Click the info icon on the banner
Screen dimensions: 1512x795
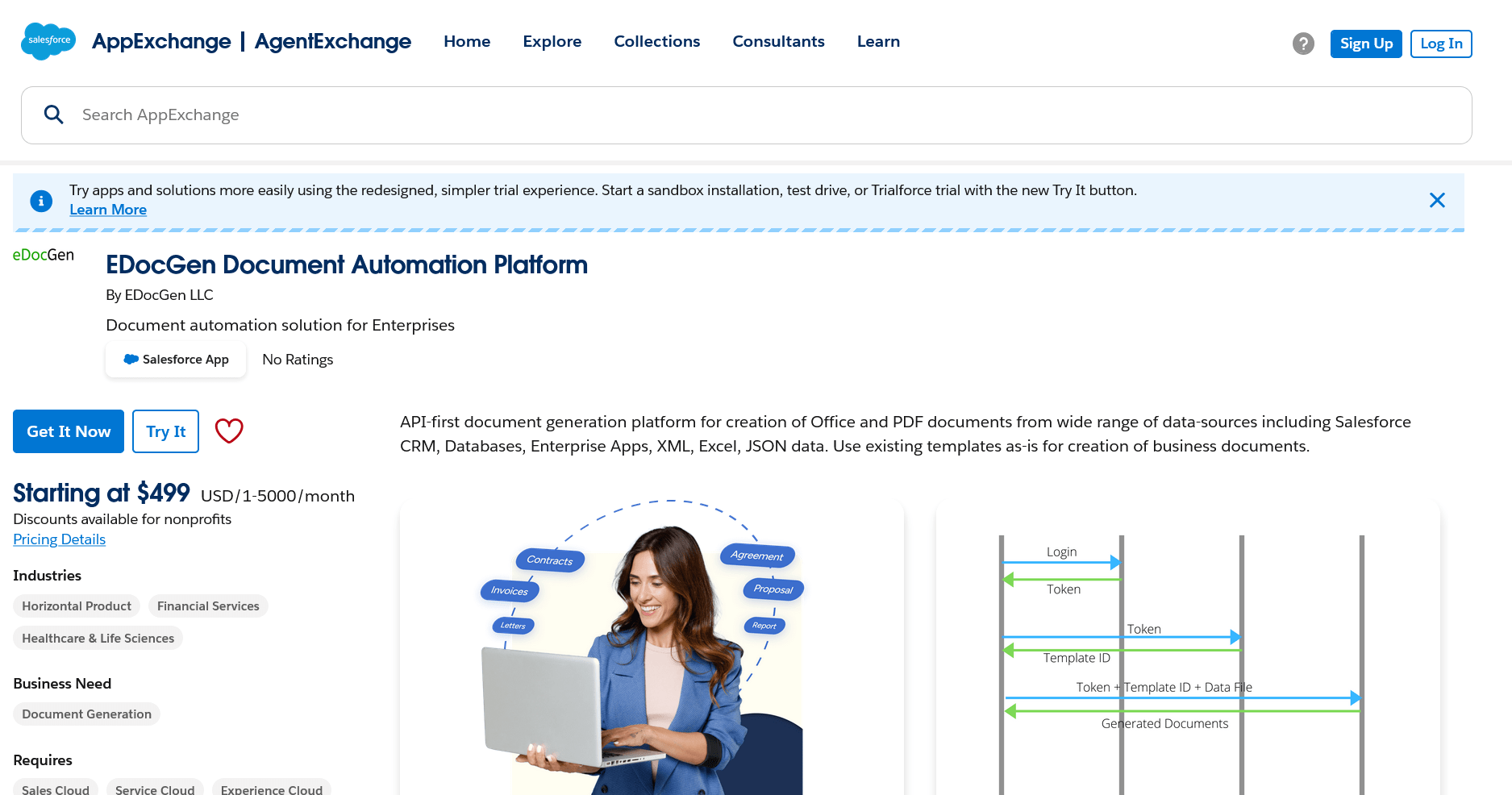coord(41,201)
